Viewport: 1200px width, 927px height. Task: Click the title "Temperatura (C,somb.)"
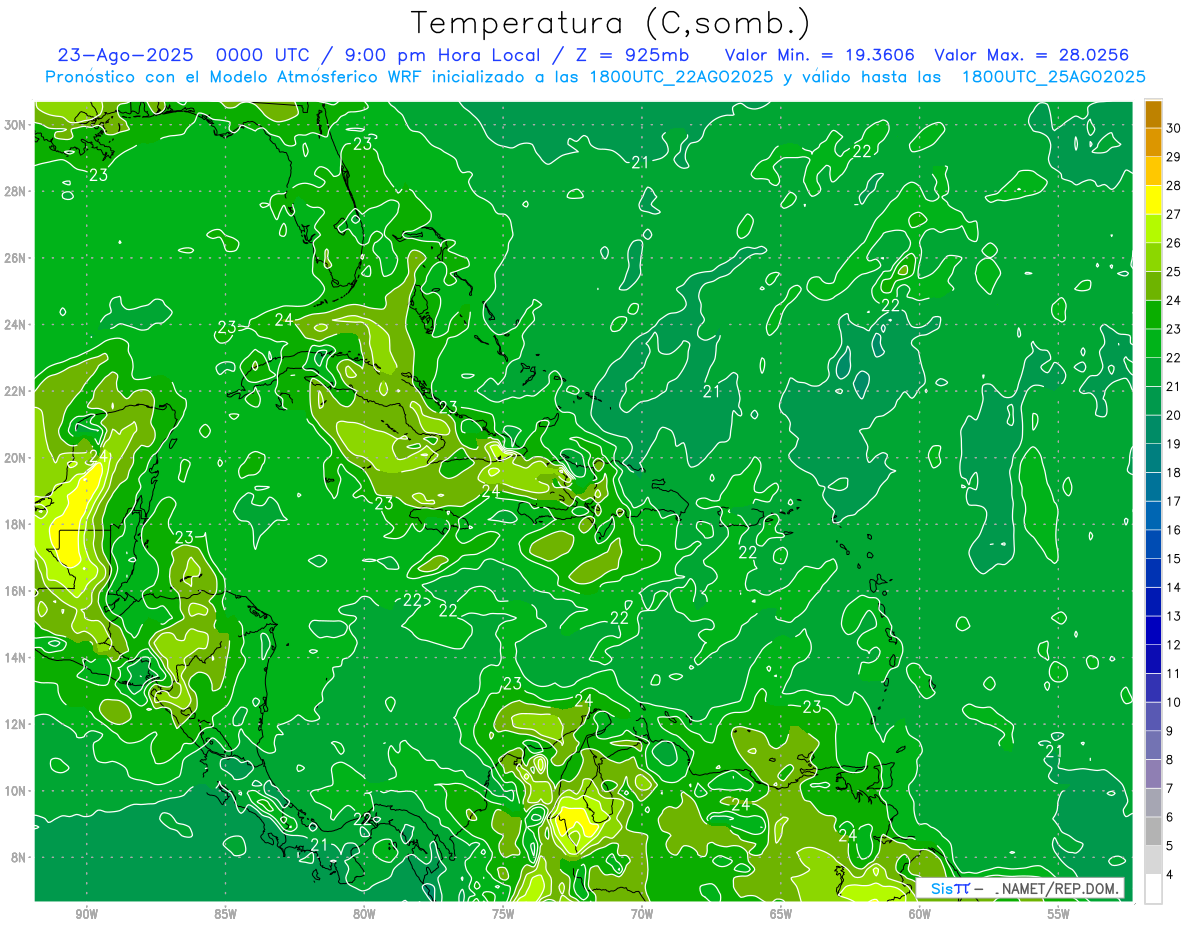coord(611,24)
